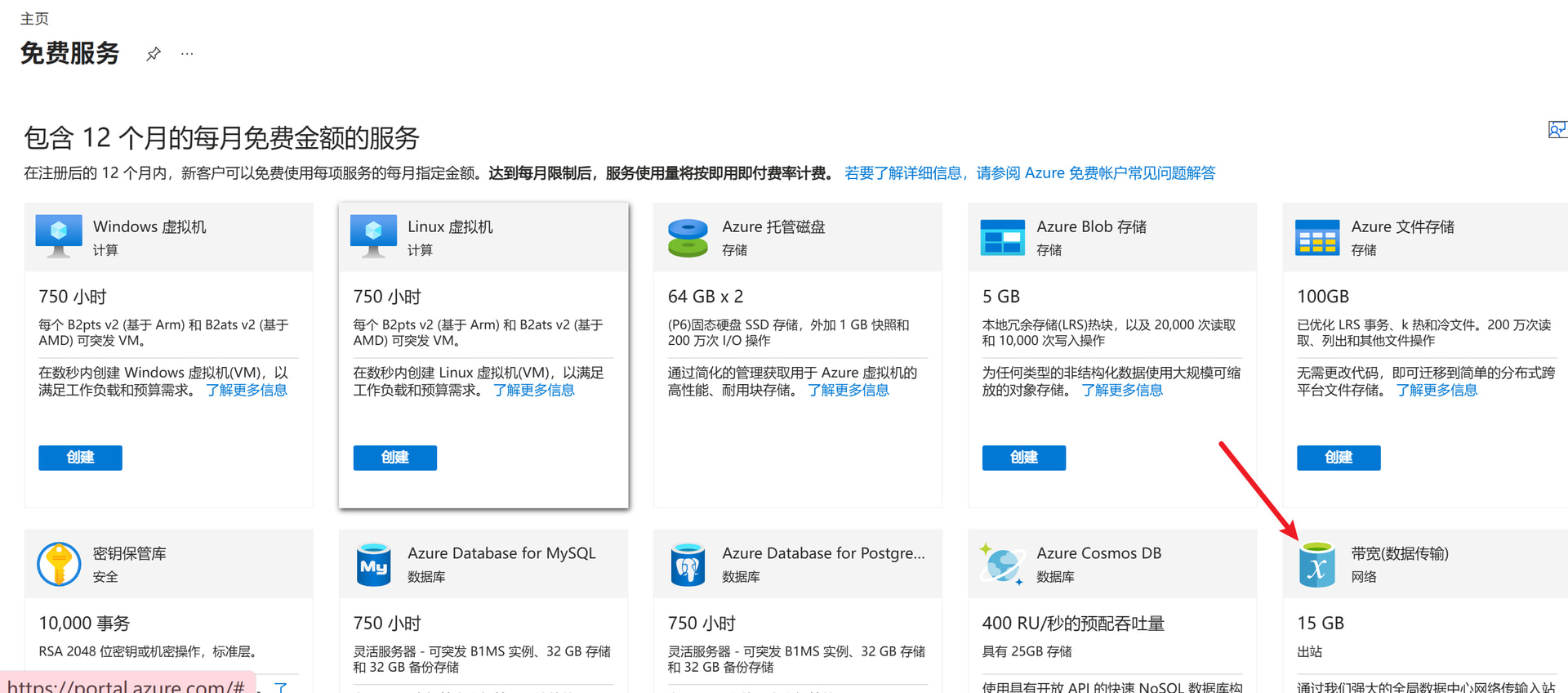Click the Azure Cosmos DB card title

tap(1099, 553)
